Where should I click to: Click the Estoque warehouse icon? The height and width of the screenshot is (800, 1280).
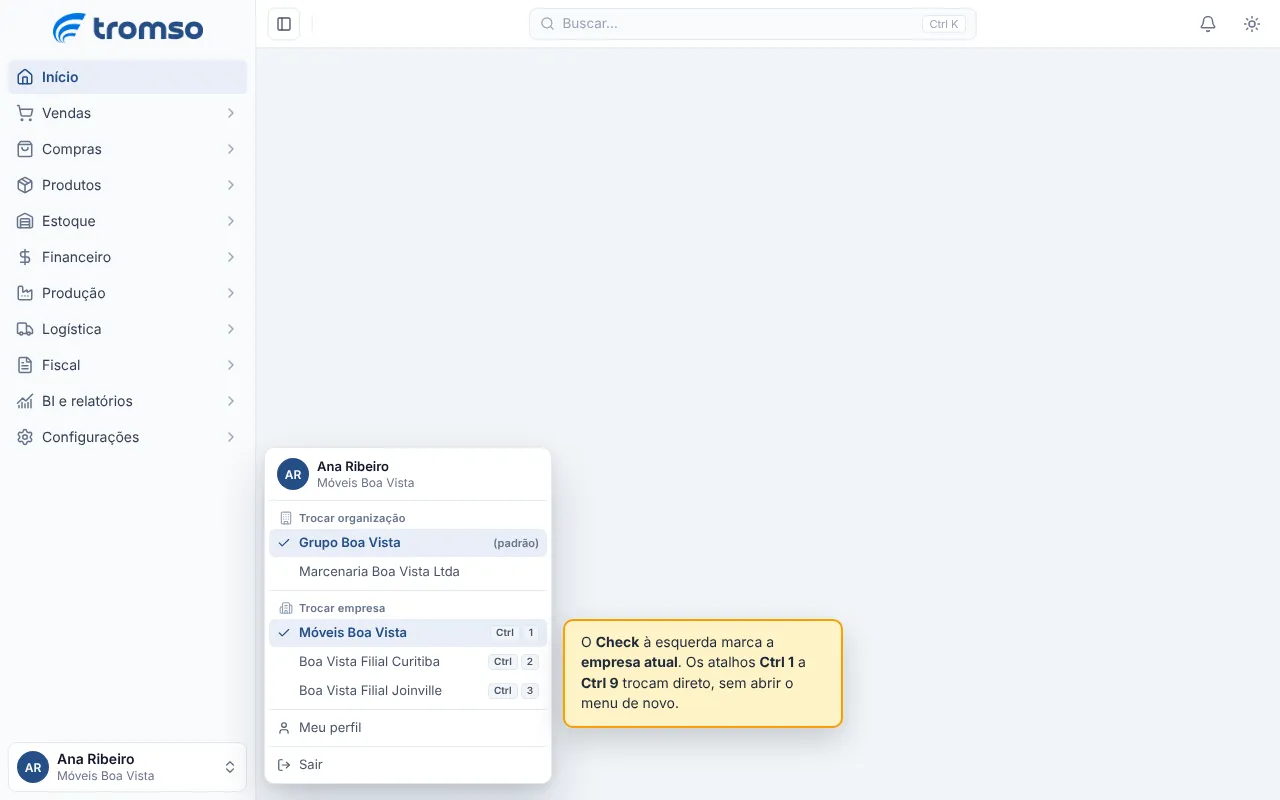click(x=25, y=221)
